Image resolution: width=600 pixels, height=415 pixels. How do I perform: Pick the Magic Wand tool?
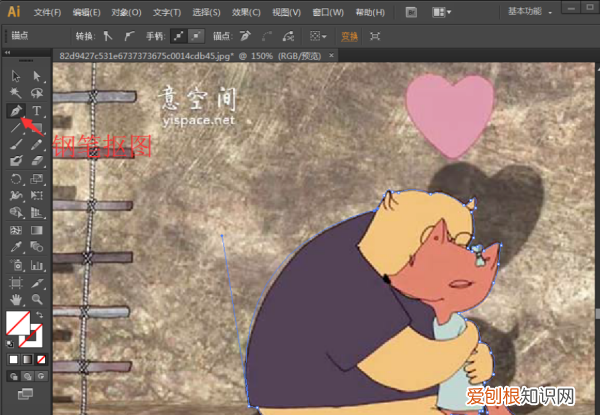click(16, 93)
